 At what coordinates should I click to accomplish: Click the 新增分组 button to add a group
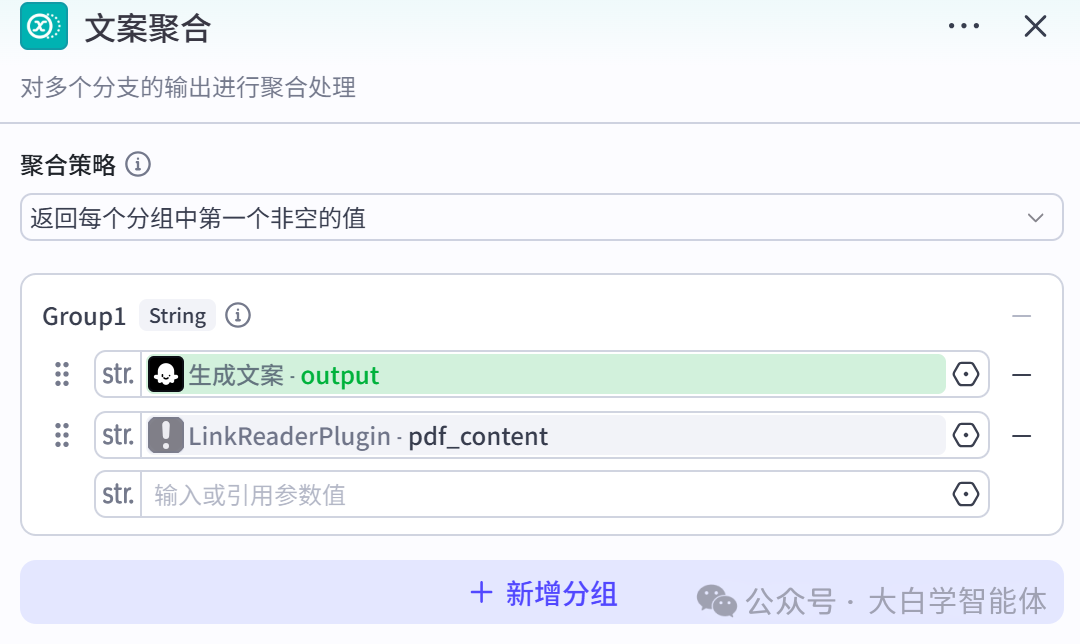click(541, 592)
